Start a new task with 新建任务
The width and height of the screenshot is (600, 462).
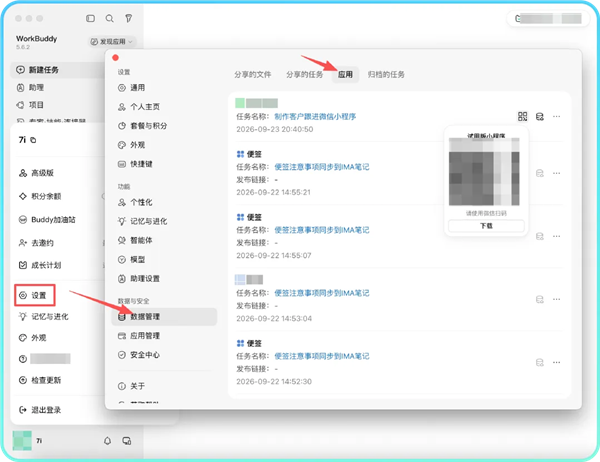[57, 70]
